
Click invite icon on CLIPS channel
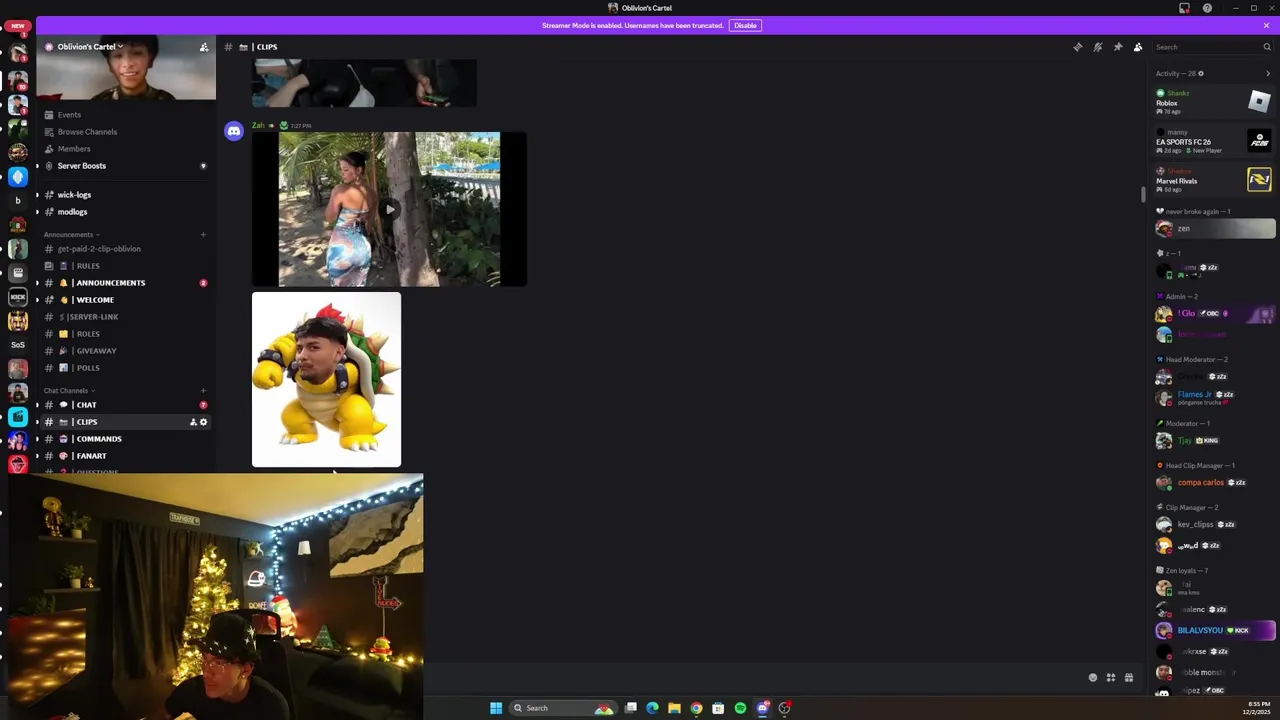(x=193, y=422)
